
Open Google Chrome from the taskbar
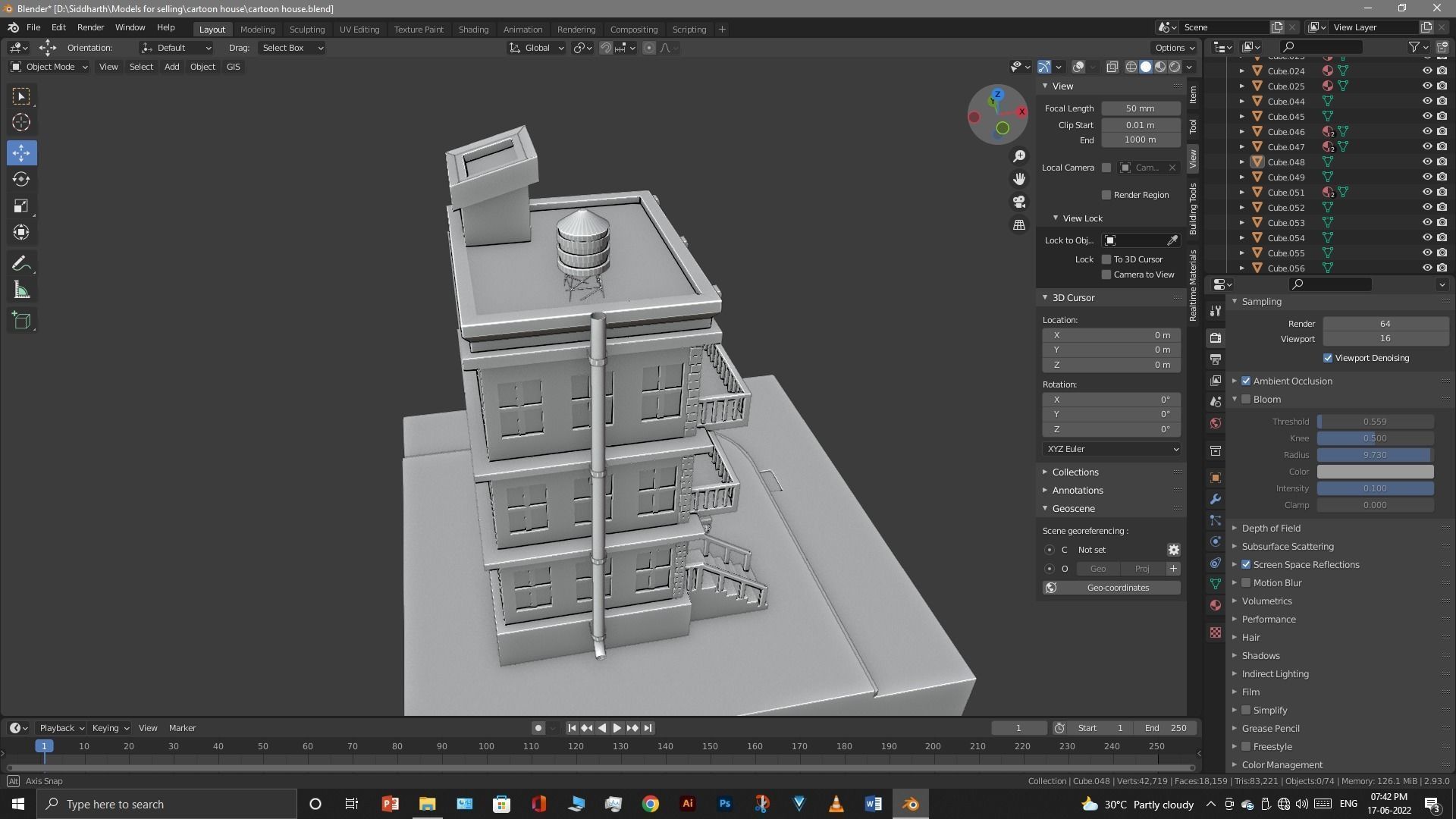pyautogui.click(x=650, y=804)
